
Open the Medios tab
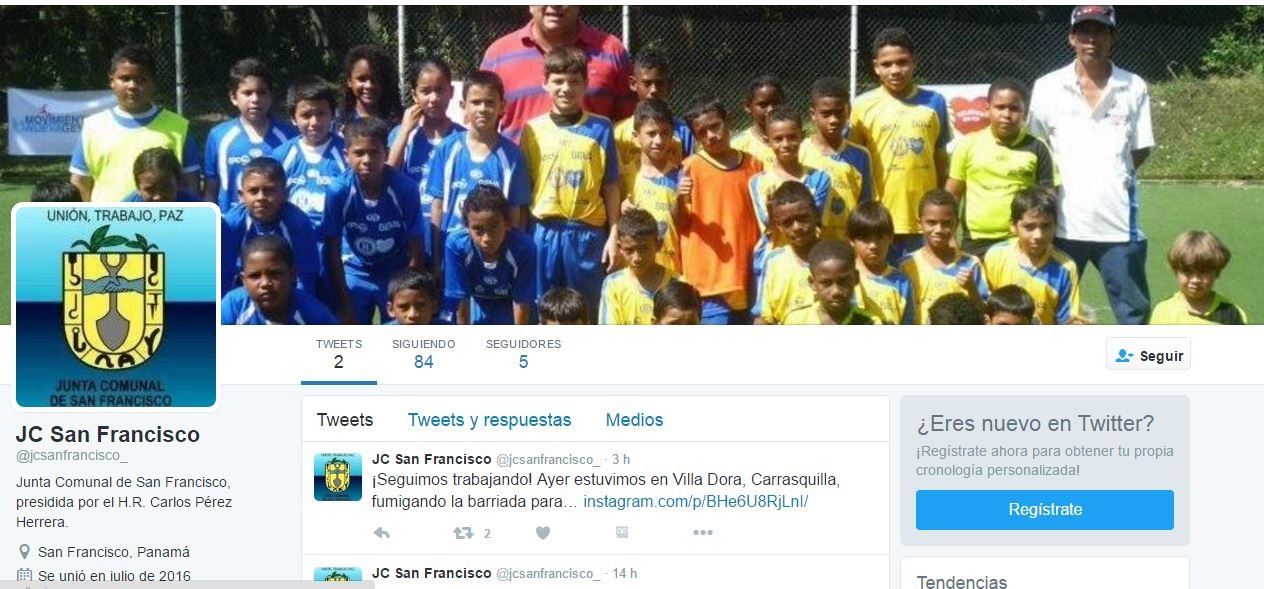[634, 420]
